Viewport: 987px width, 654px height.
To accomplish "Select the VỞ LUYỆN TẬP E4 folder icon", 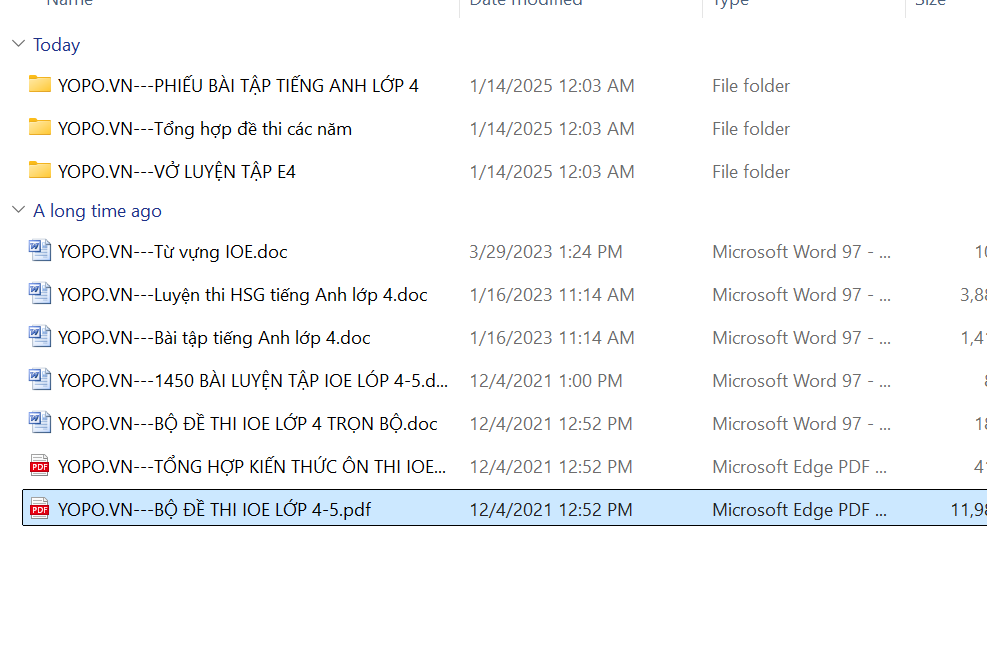I will click(x=40, y=171).
